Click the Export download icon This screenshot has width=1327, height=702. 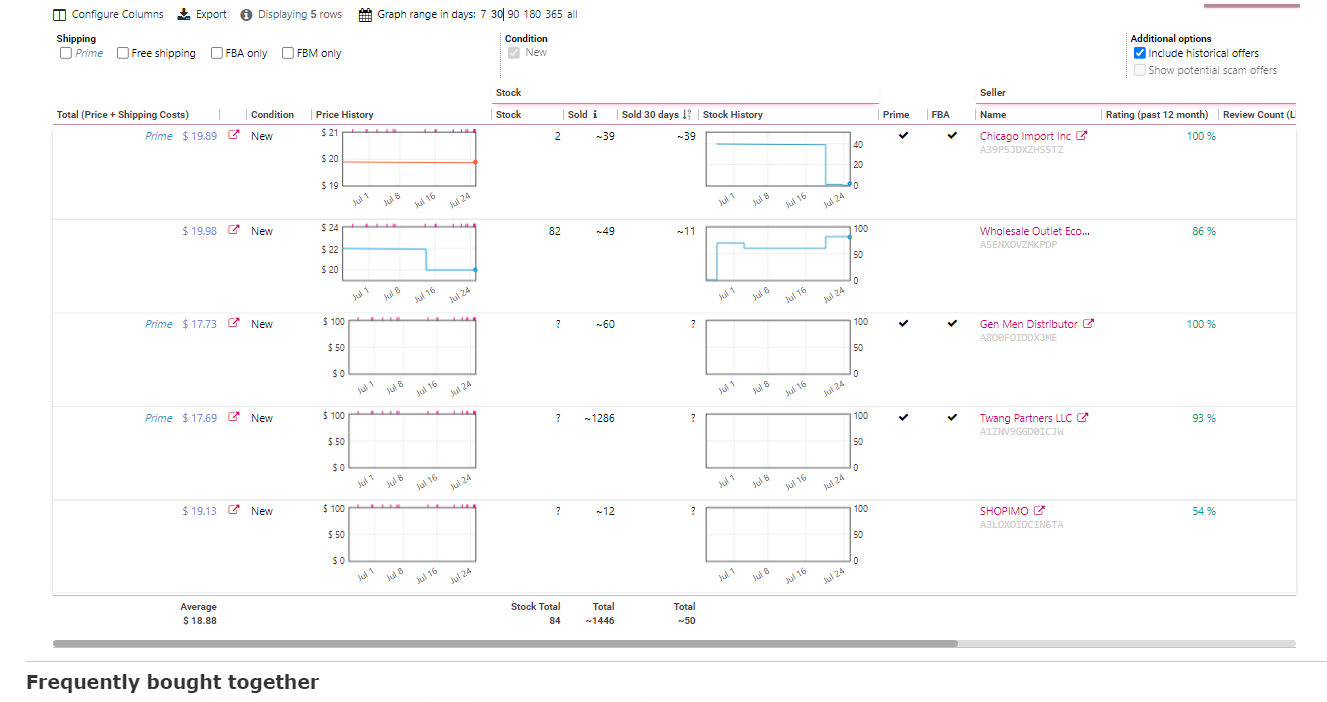[184, 15]
